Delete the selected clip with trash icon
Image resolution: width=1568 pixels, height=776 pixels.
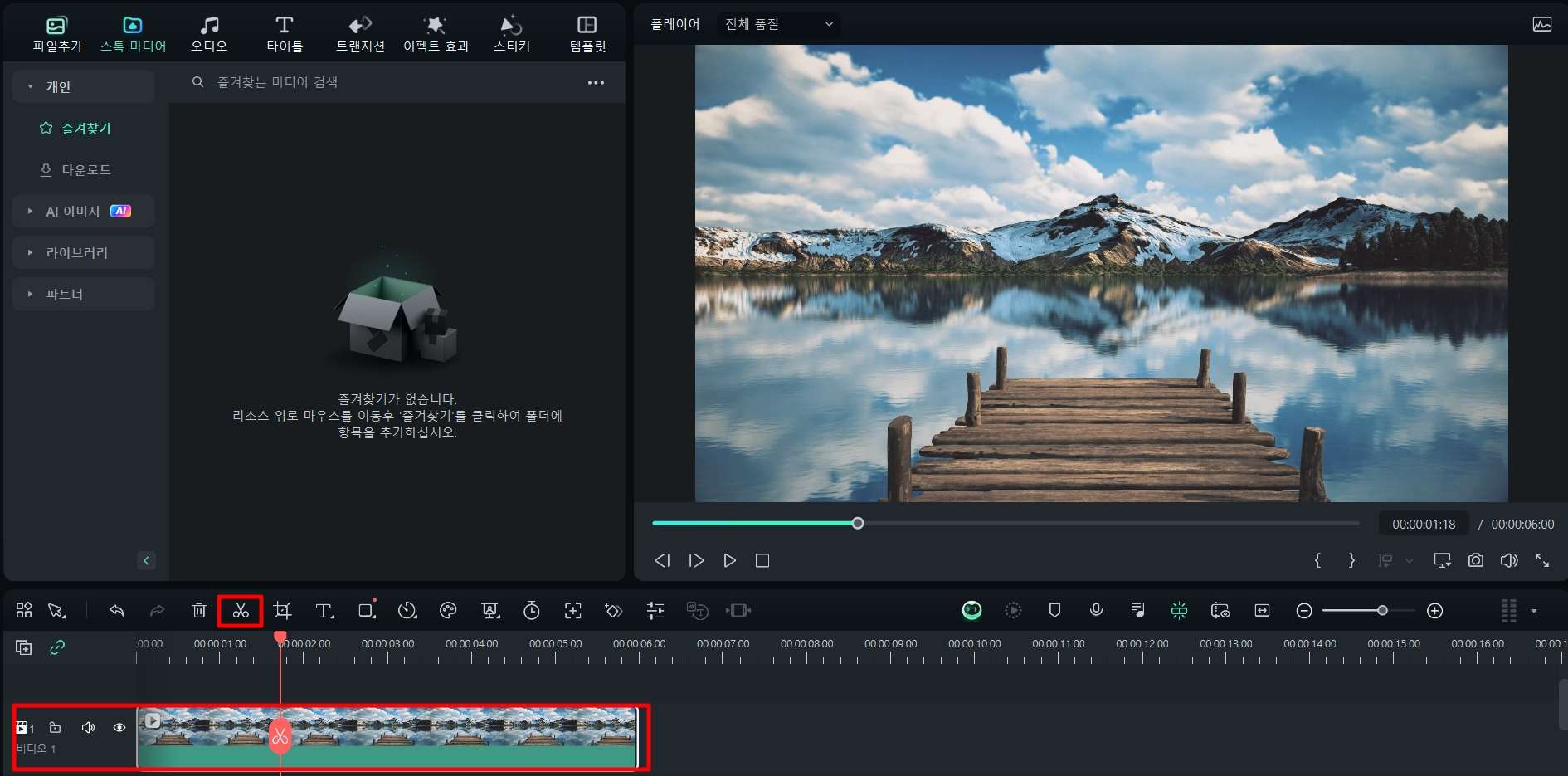tap(199, 611)
